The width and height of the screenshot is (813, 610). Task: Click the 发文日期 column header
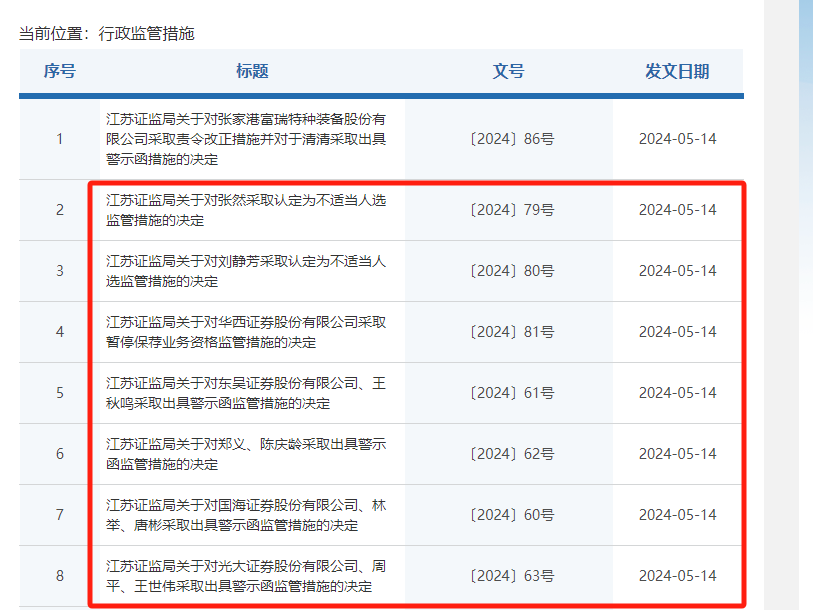coord(677,71)
